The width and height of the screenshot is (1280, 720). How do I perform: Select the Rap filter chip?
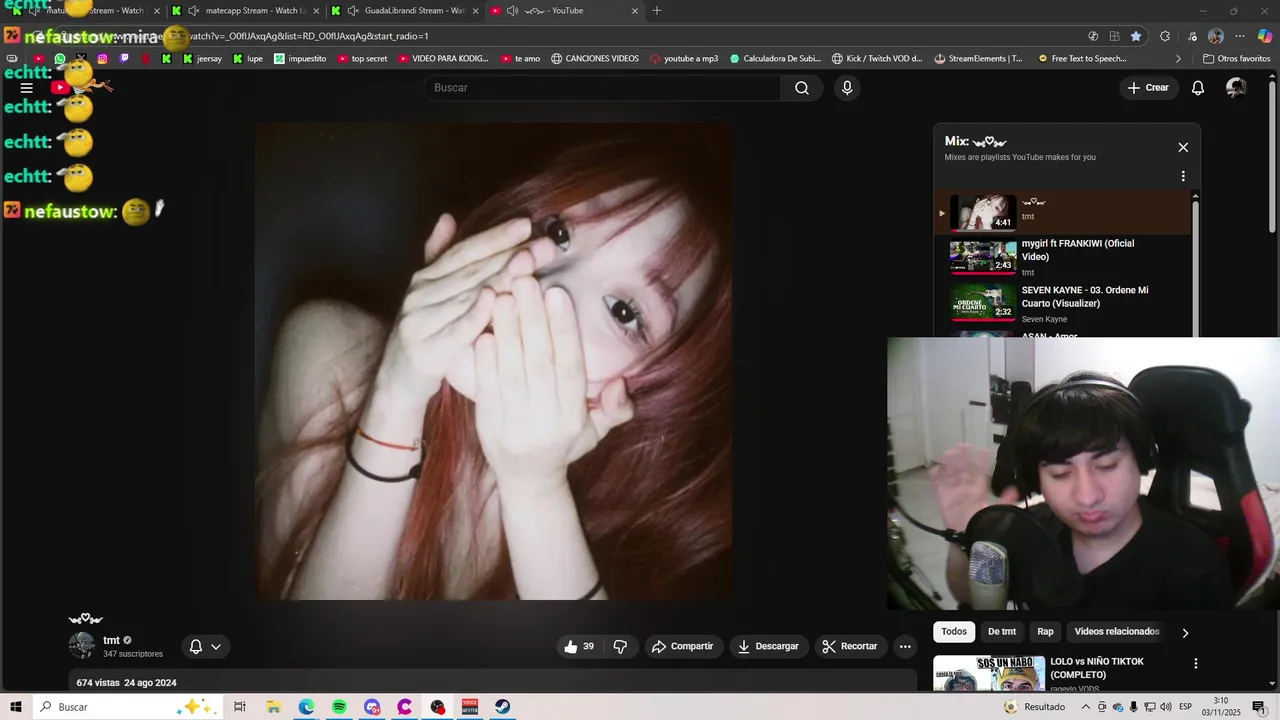click(1045, 632)
